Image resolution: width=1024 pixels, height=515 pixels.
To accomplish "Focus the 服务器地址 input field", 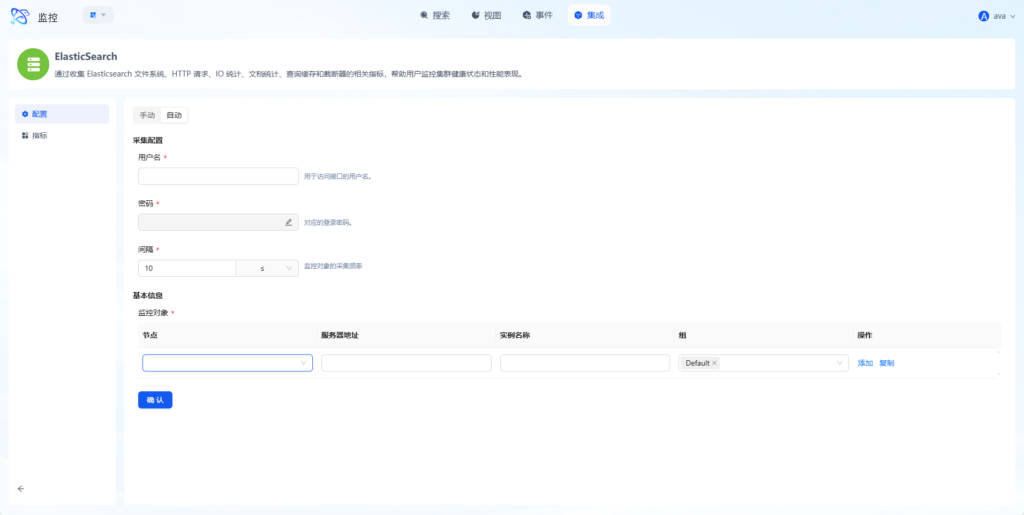I will coord(406,363).
